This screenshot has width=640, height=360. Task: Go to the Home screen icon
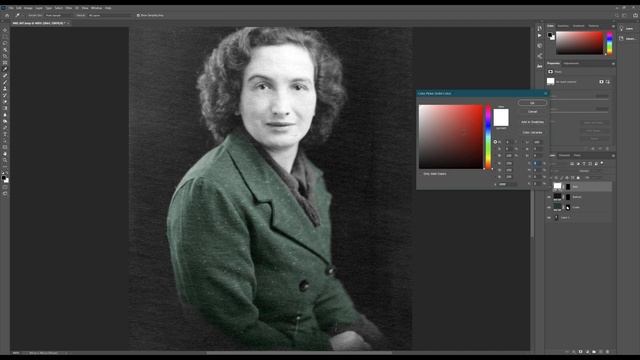click(7, 16)
